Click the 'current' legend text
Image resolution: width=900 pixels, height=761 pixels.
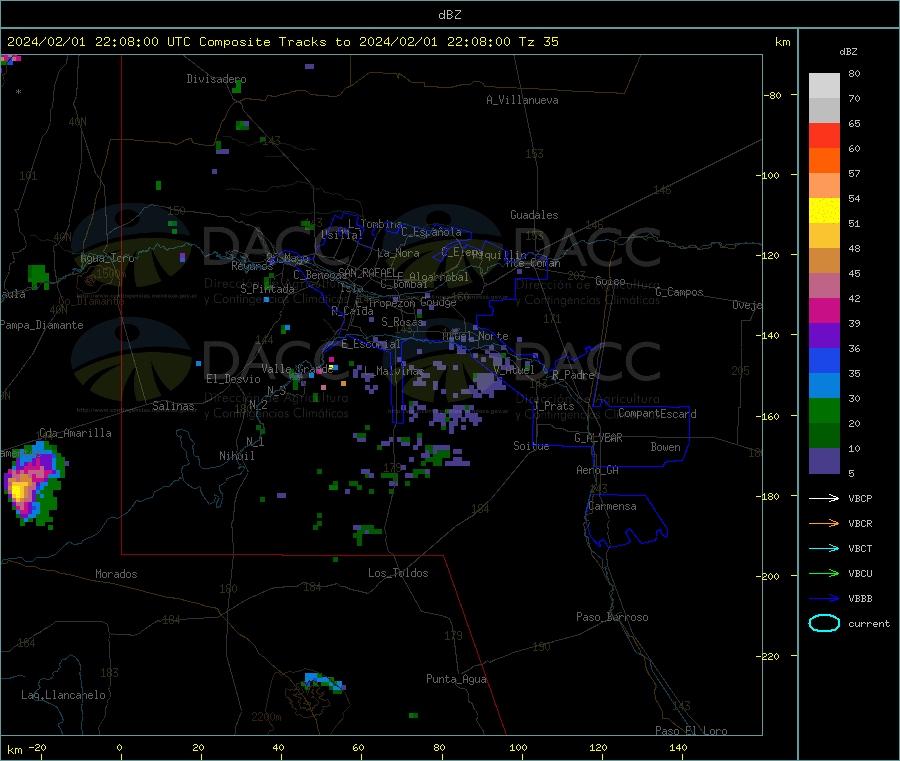pos(869,623)
